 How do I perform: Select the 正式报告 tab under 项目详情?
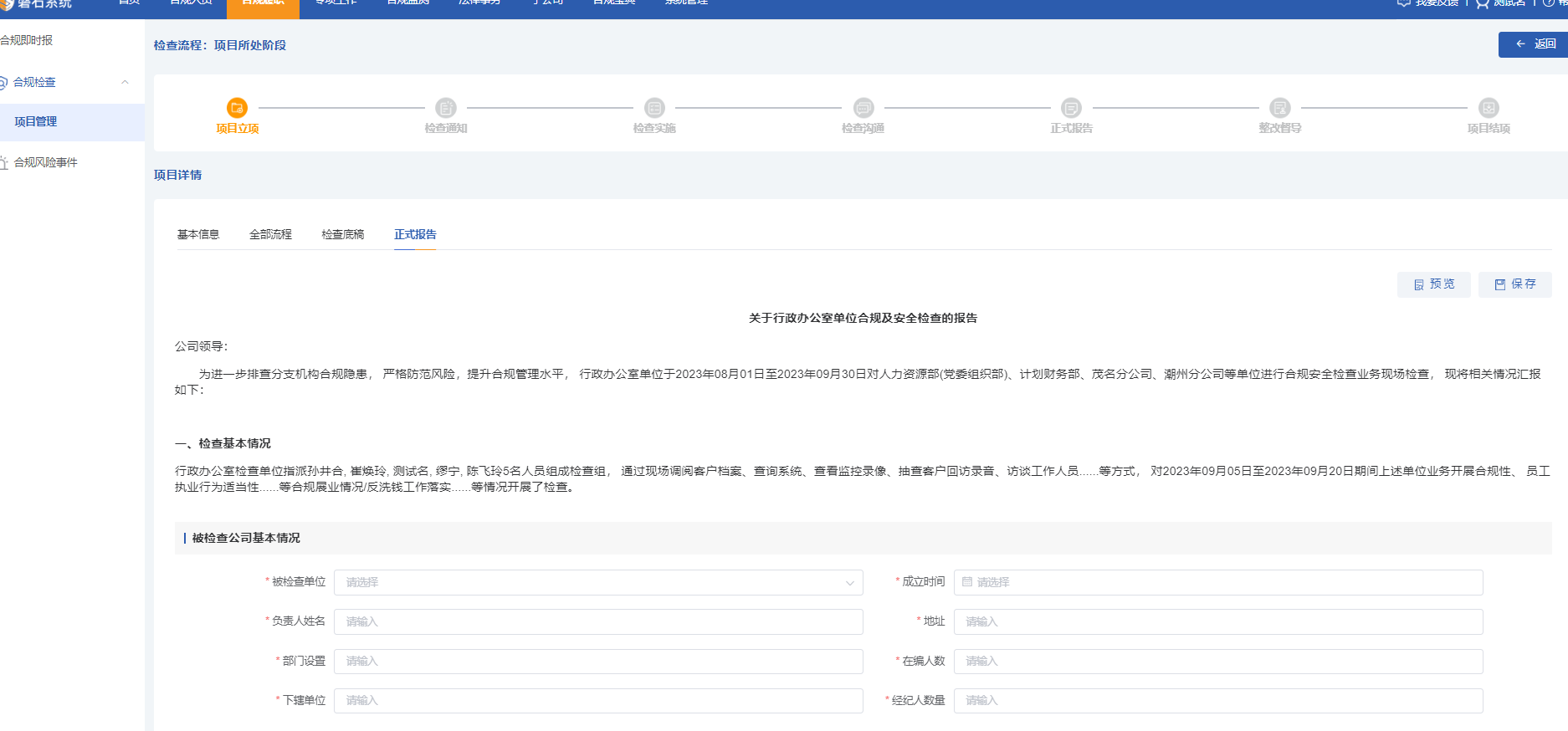[x=415, y=234]
